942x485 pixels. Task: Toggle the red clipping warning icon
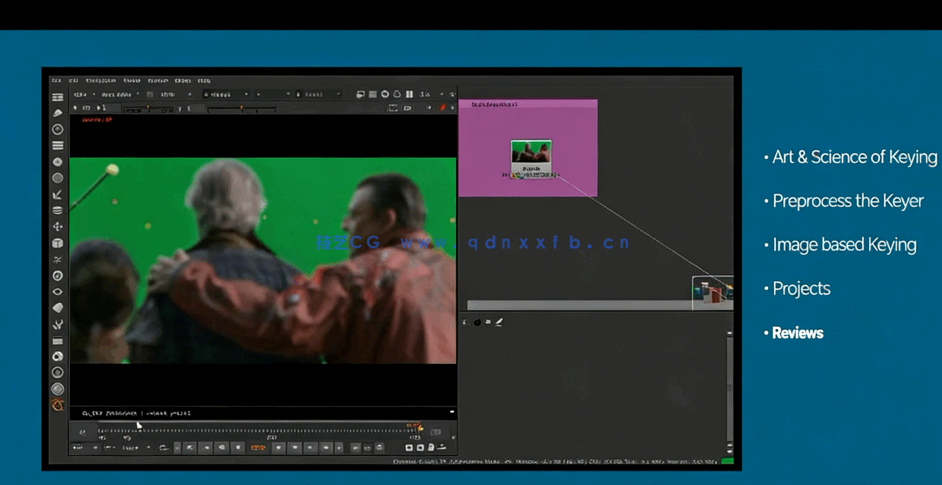click(442, 108)
